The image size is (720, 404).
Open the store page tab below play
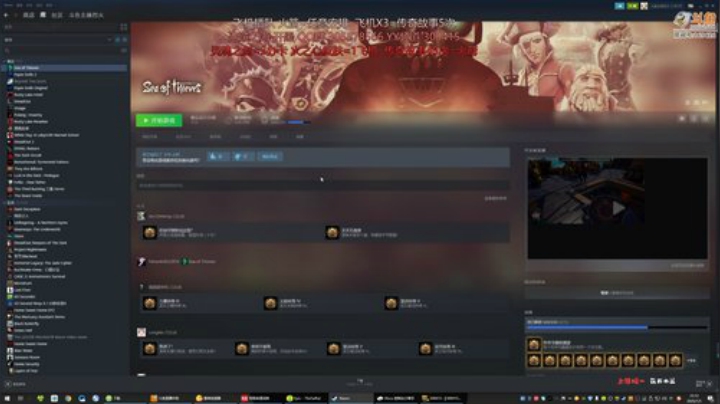[x=150, y=137]
